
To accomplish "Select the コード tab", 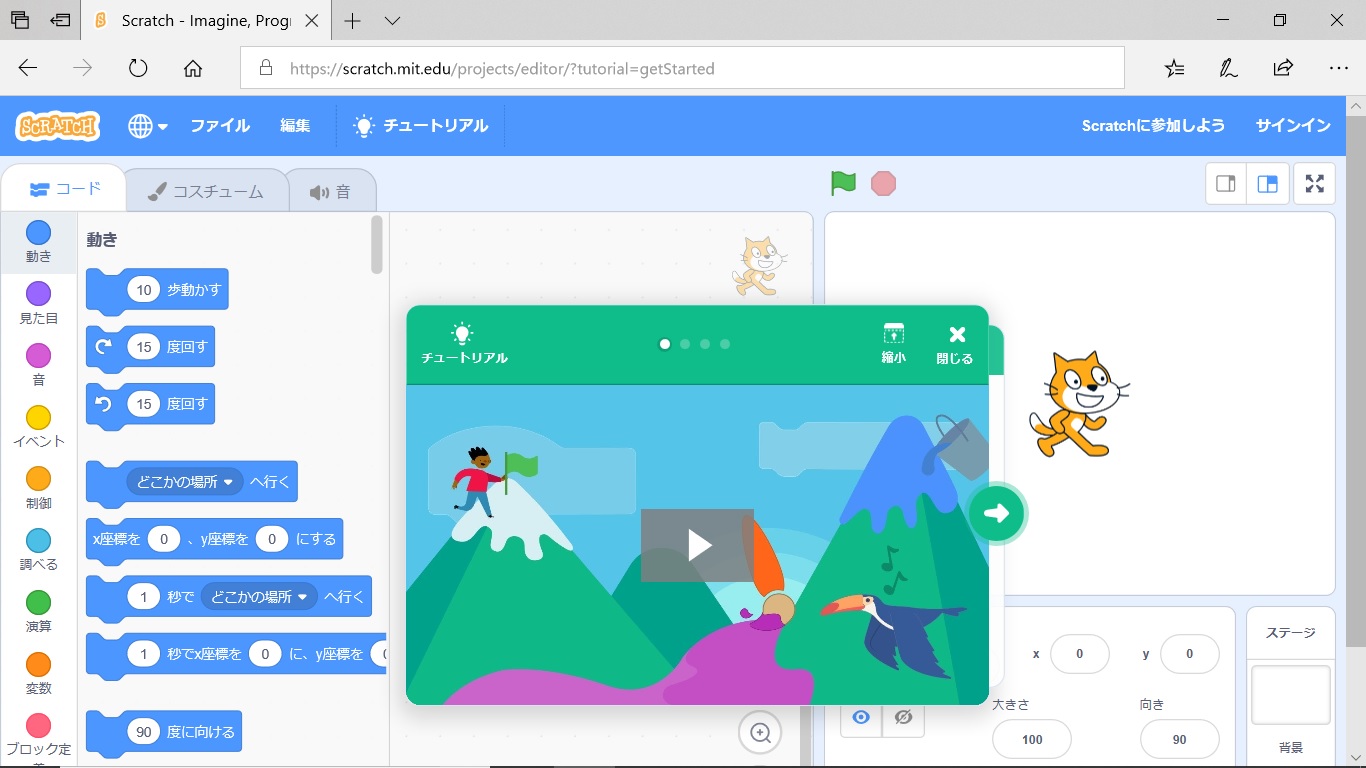I will pyautogui.click(x=64, y=189).
